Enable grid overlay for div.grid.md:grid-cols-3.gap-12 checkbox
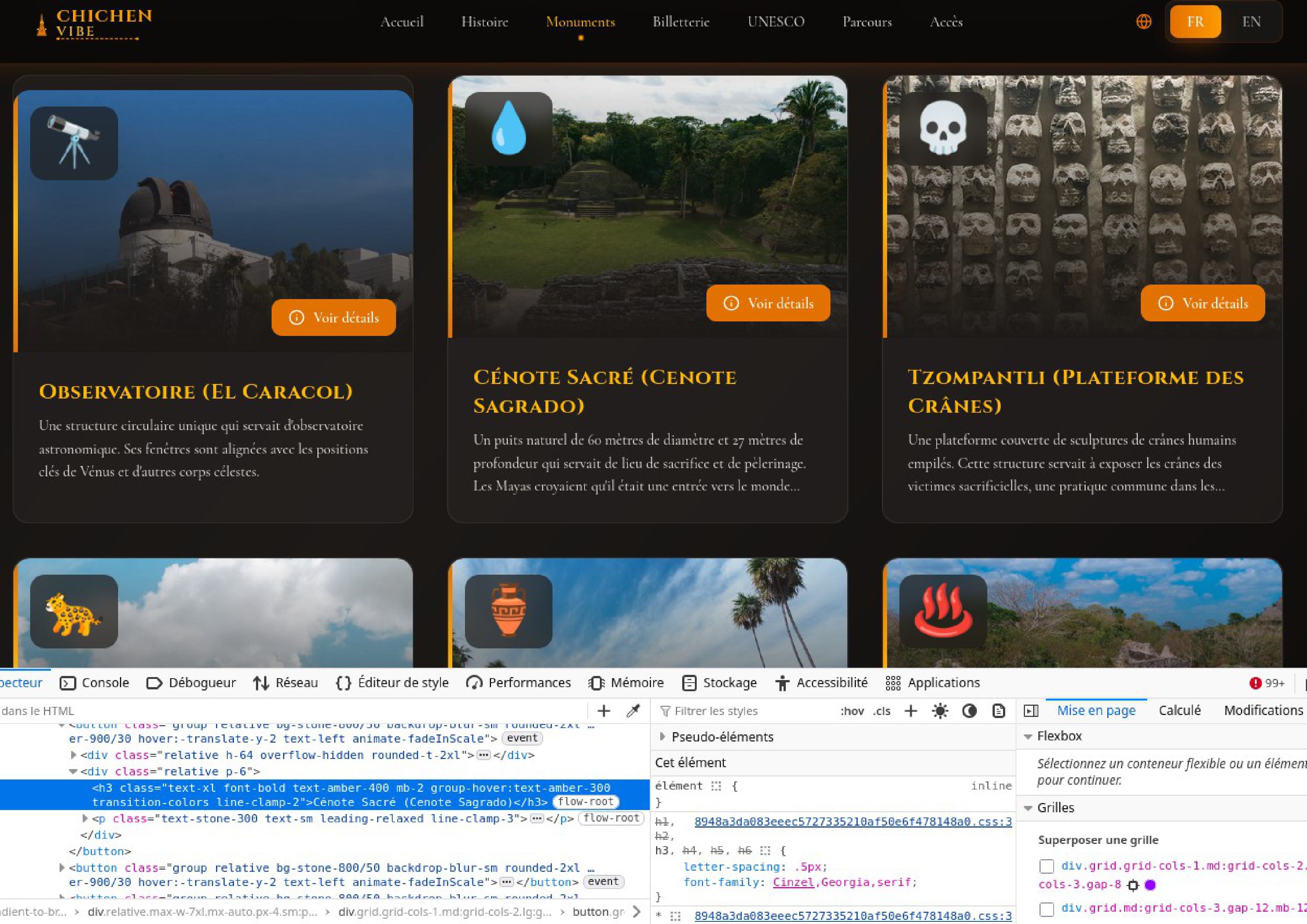 click(1046, 909)
